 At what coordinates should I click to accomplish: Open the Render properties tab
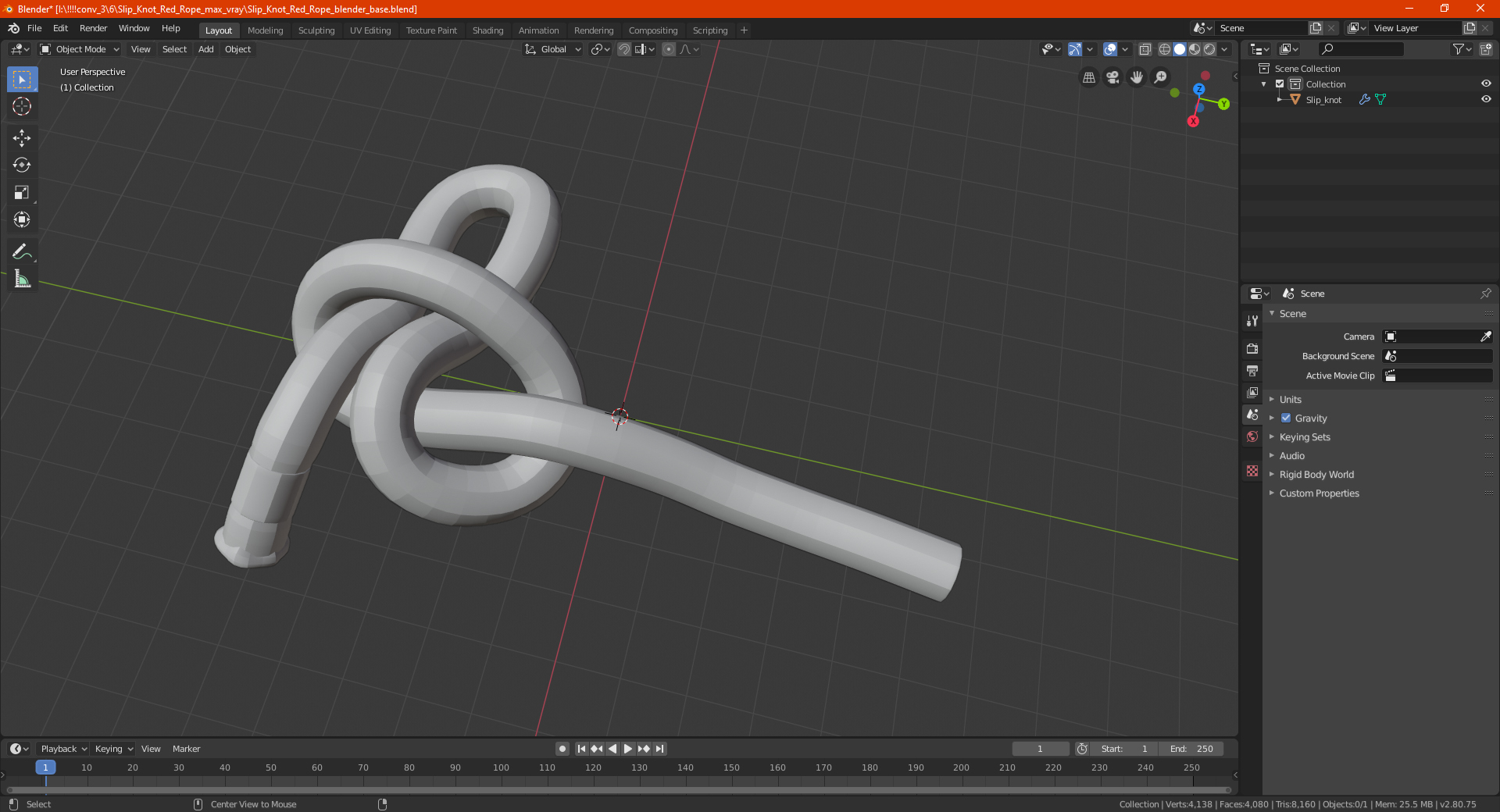coord(1252,348)
